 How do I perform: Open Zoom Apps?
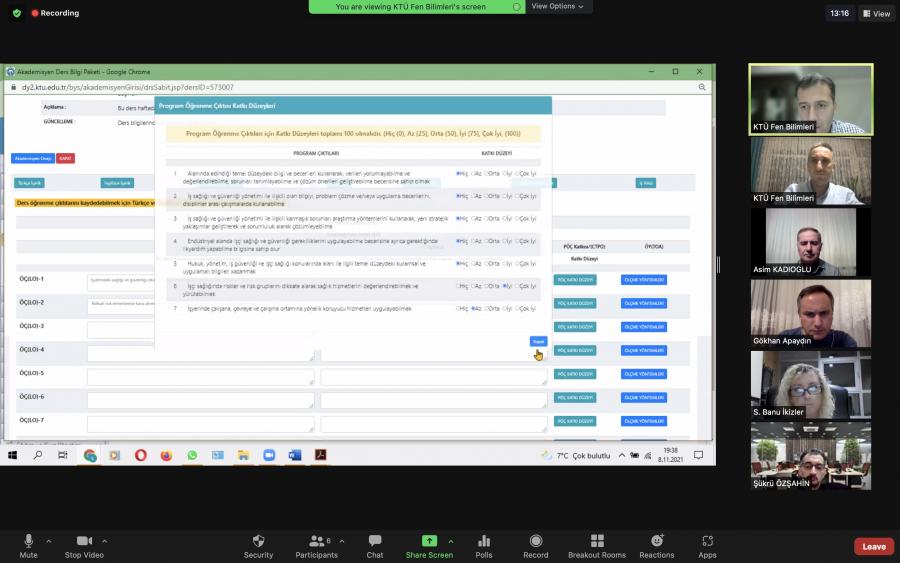[x=707, y=546]
